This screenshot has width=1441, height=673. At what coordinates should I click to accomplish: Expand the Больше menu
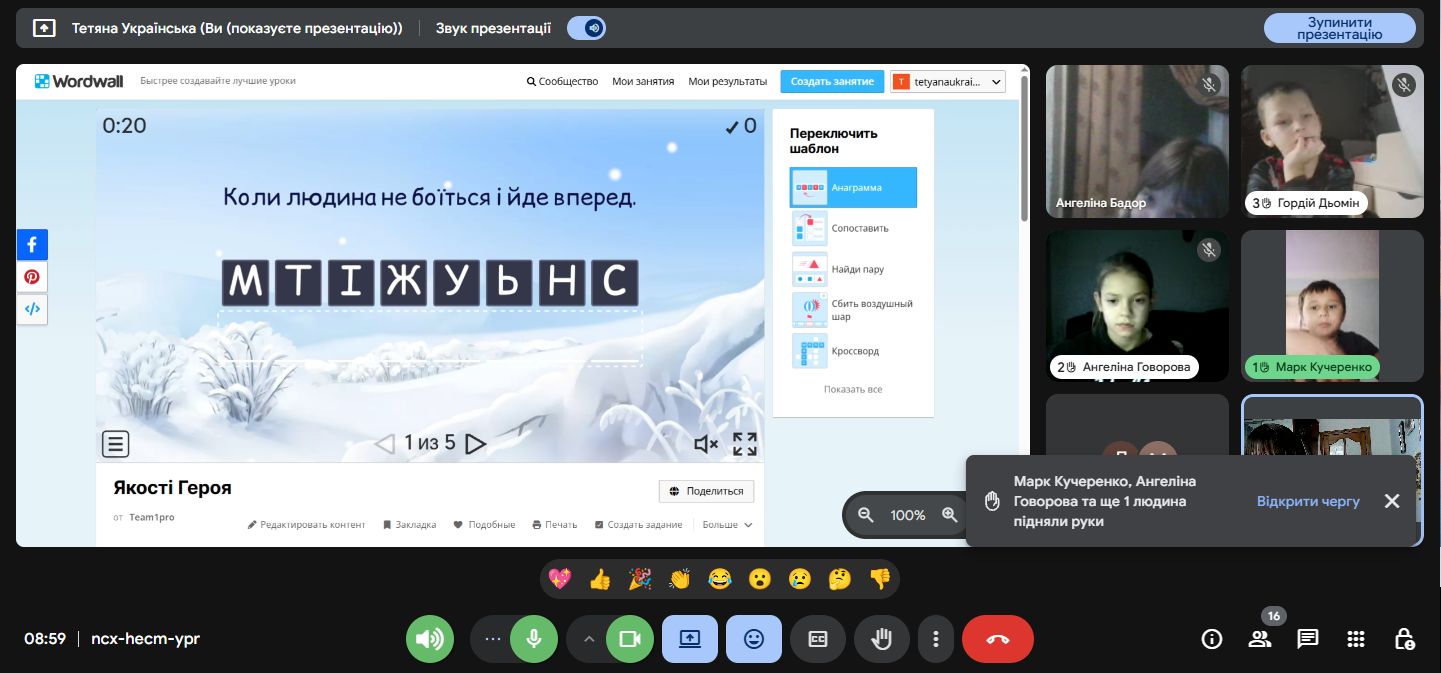point(727,524)
